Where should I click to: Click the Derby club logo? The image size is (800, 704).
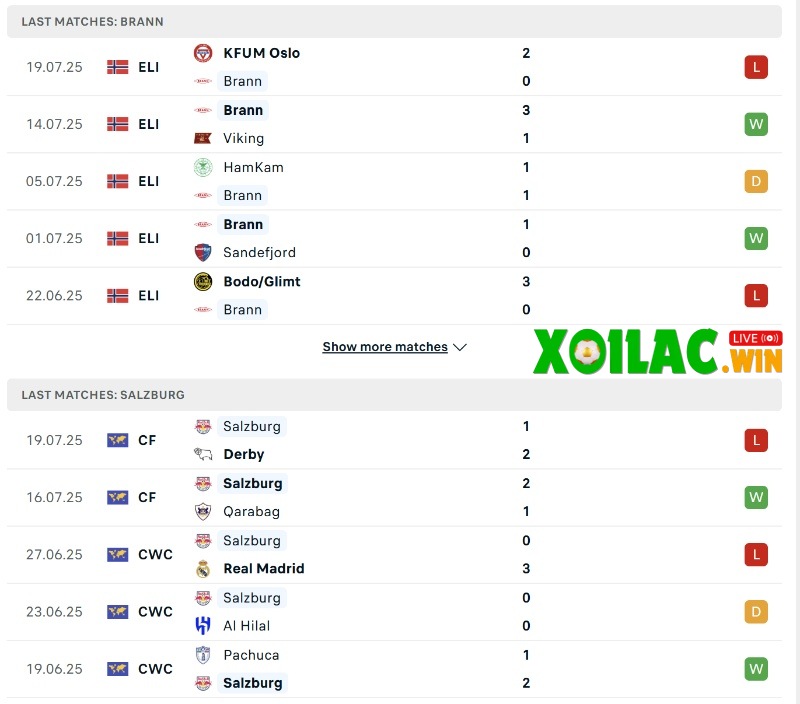pyautogui.click(x=203, y=454)
